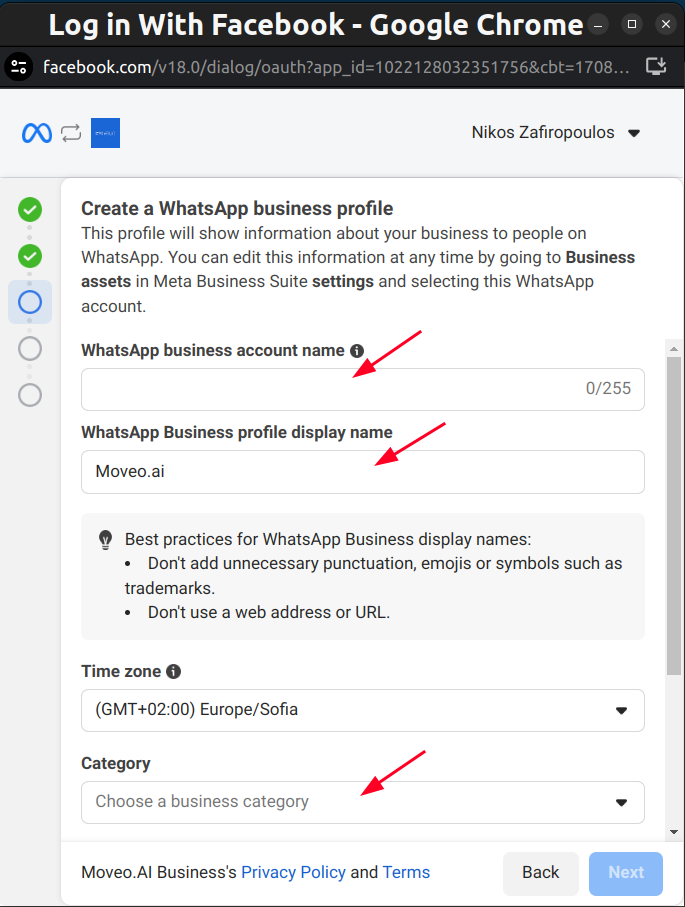Open the Terms link
This screenshot has height=907, width=685.
[406, 872]
